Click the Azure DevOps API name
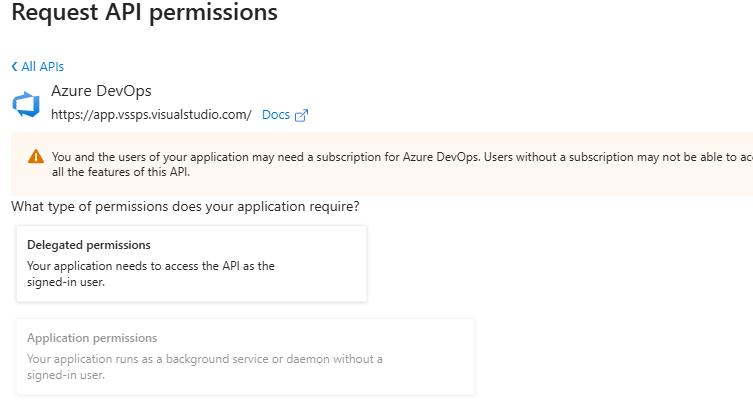Image resolution: width=753 pixels, height=418 pixels. [x=101, y=91]
